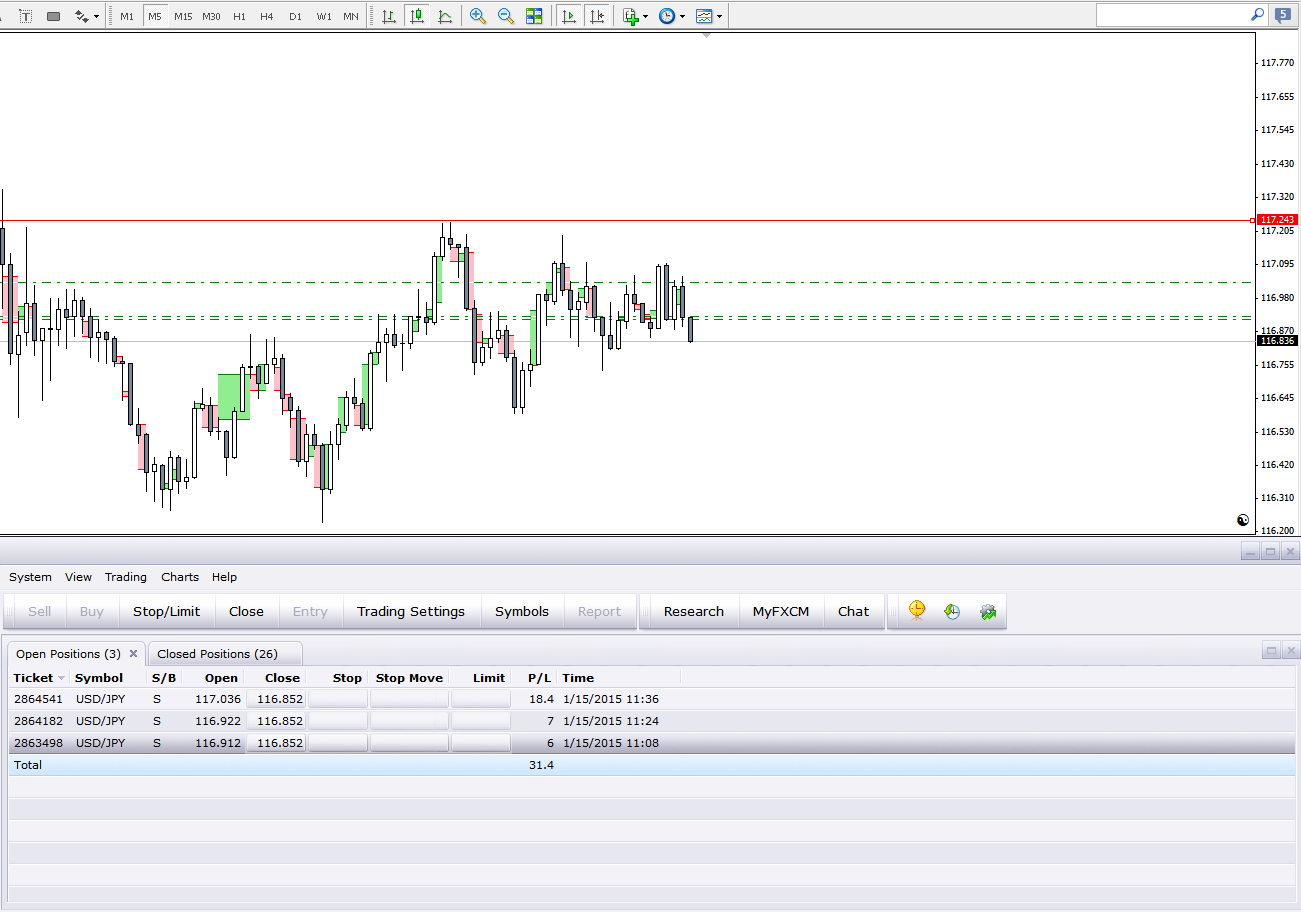Viewport: 1301px width, 912px height.
Task: Toggle candlestick chart mode
Action: (x=417, y=16)
